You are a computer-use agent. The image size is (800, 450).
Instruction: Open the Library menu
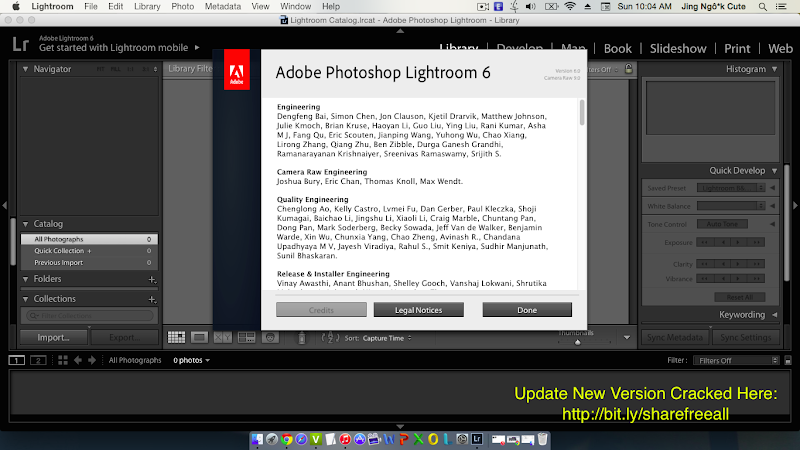coord(147,7)
